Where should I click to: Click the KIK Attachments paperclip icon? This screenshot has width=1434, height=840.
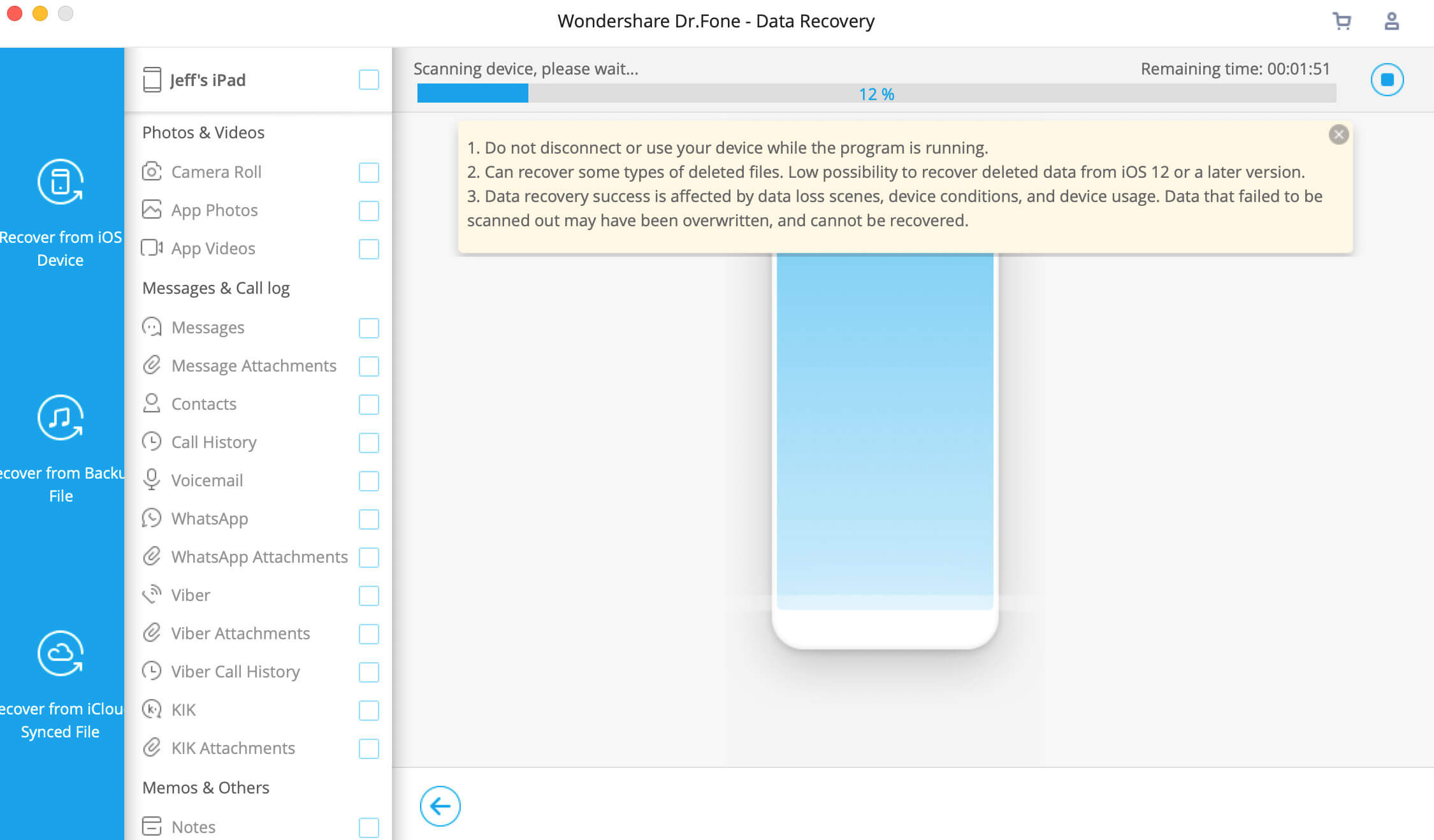click(152, 748)
